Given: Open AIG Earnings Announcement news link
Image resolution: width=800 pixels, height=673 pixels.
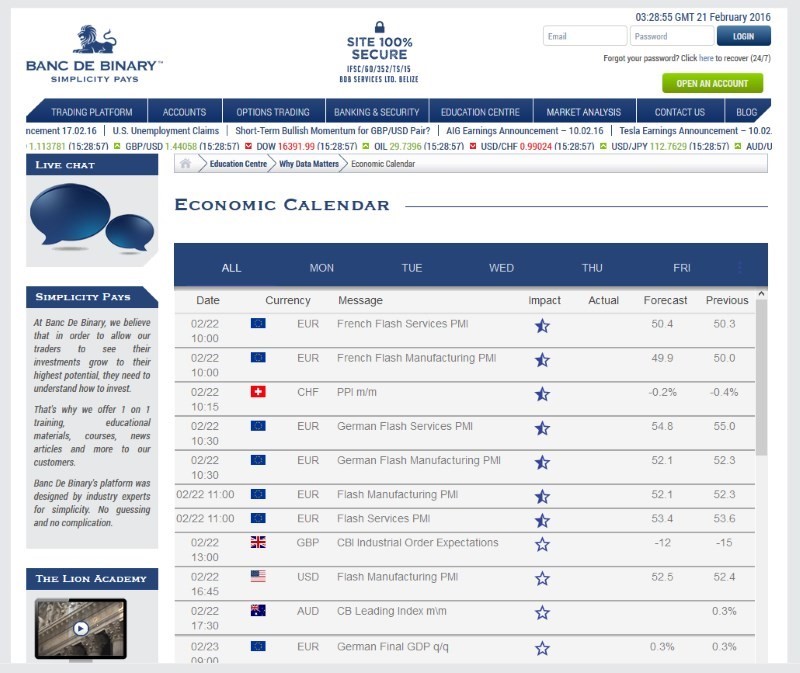Looking at the screenshot, I should pyautogui.click(x=524, y=131).
